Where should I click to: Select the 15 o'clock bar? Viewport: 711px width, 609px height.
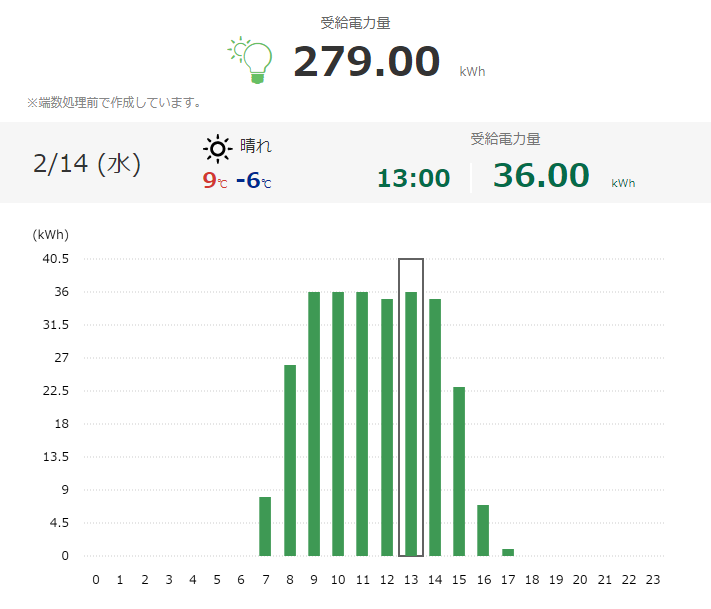pos(459,472)
